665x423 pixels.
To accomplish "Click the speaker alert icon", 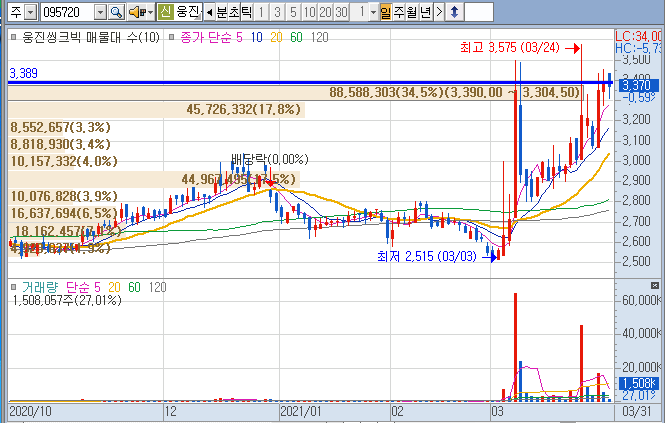I will pyautogui.click(x=137, y=12).
